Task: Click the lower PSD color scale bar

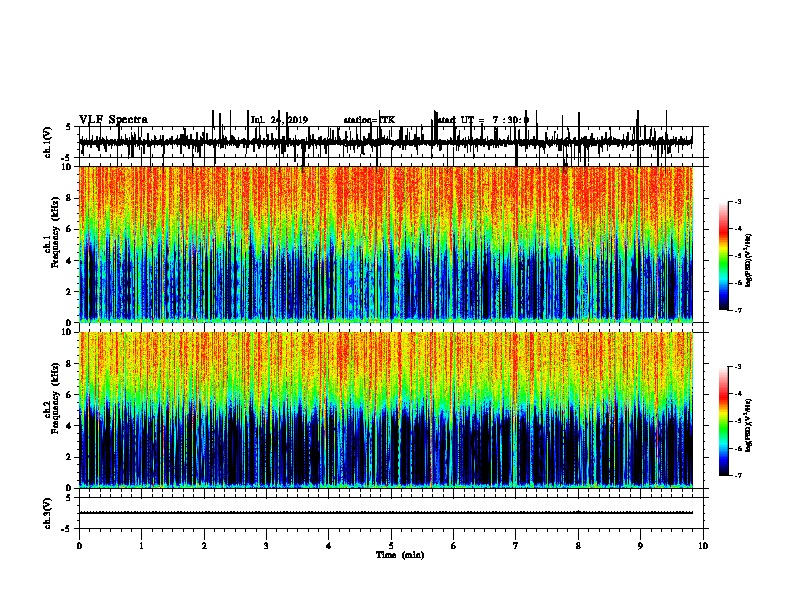Action: coord(724,421)
